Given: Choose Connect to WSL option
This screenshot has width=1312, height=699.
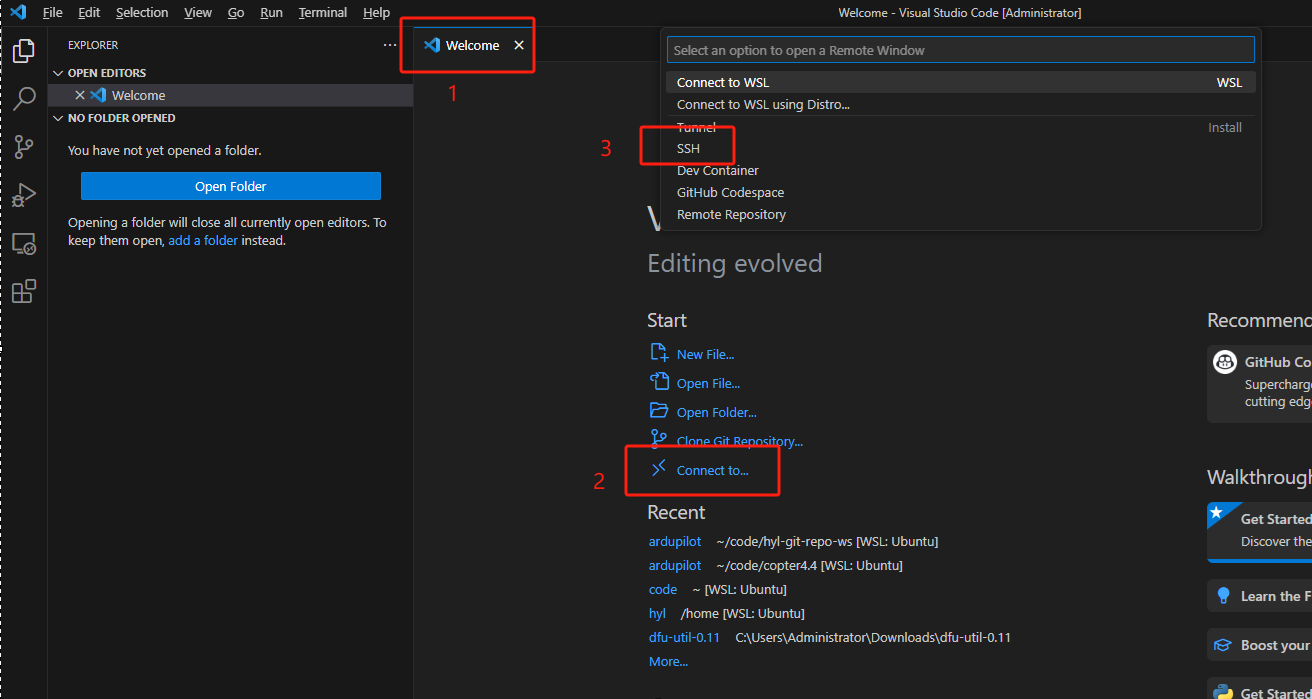Looking at the screenshot, I should coord(960,82).
